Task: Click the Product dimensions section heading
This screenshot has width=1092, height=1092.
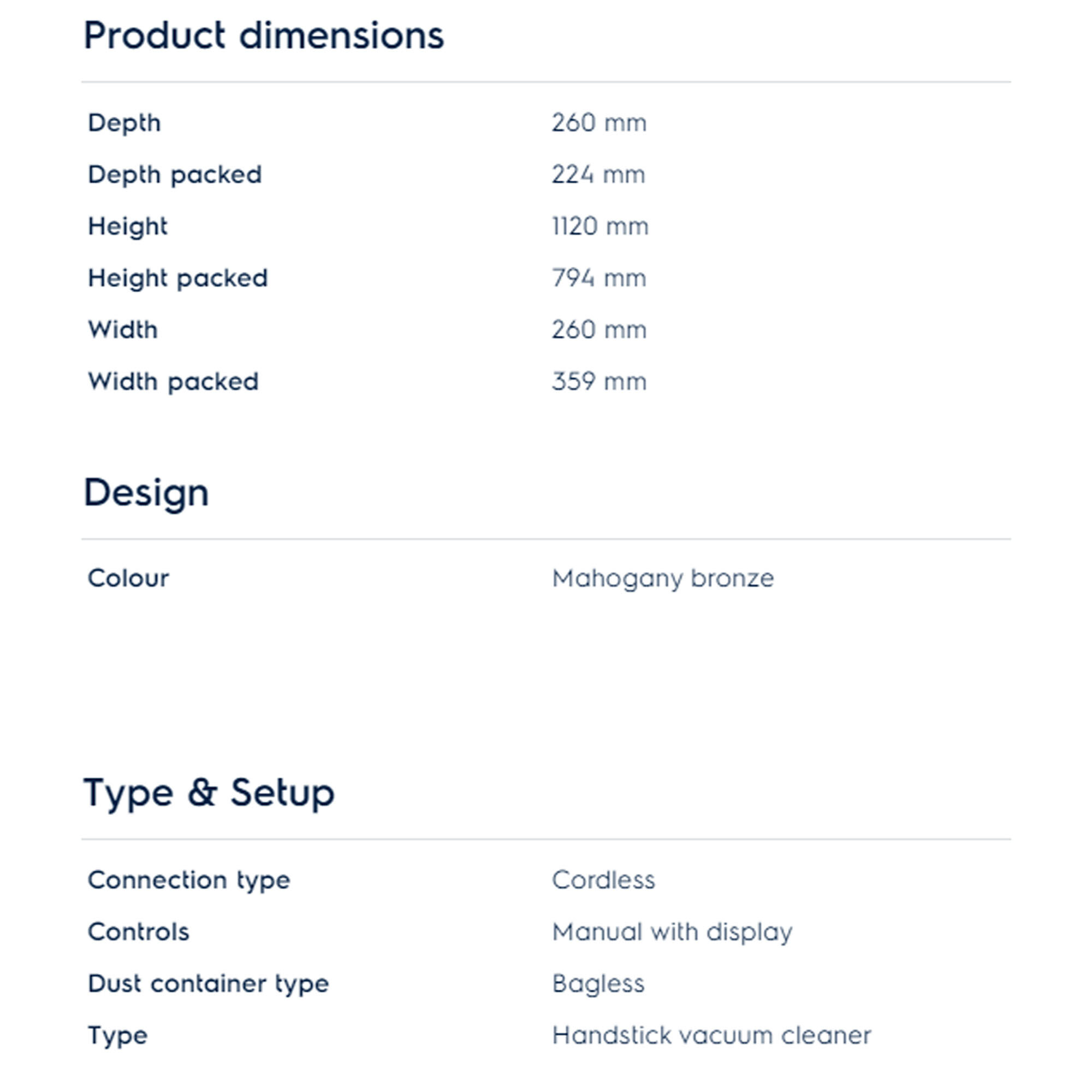Action: pyautogui.click(x=263, y=36)
